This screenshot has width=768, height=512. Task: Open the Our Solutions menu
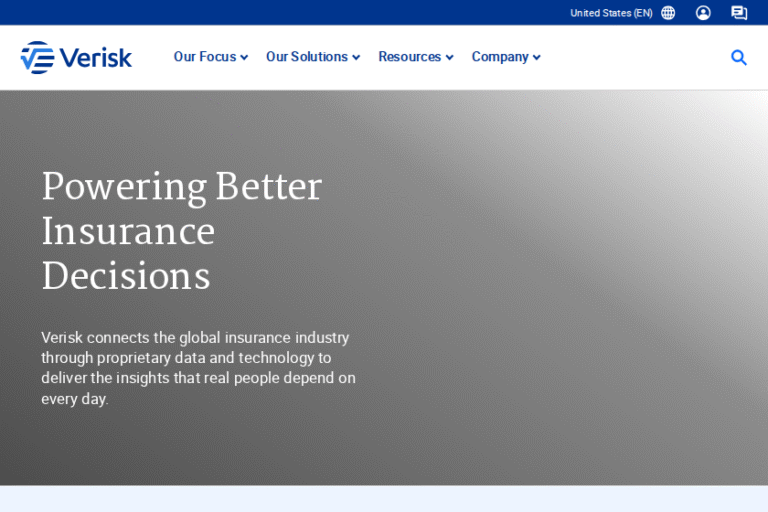click(306, 57)
